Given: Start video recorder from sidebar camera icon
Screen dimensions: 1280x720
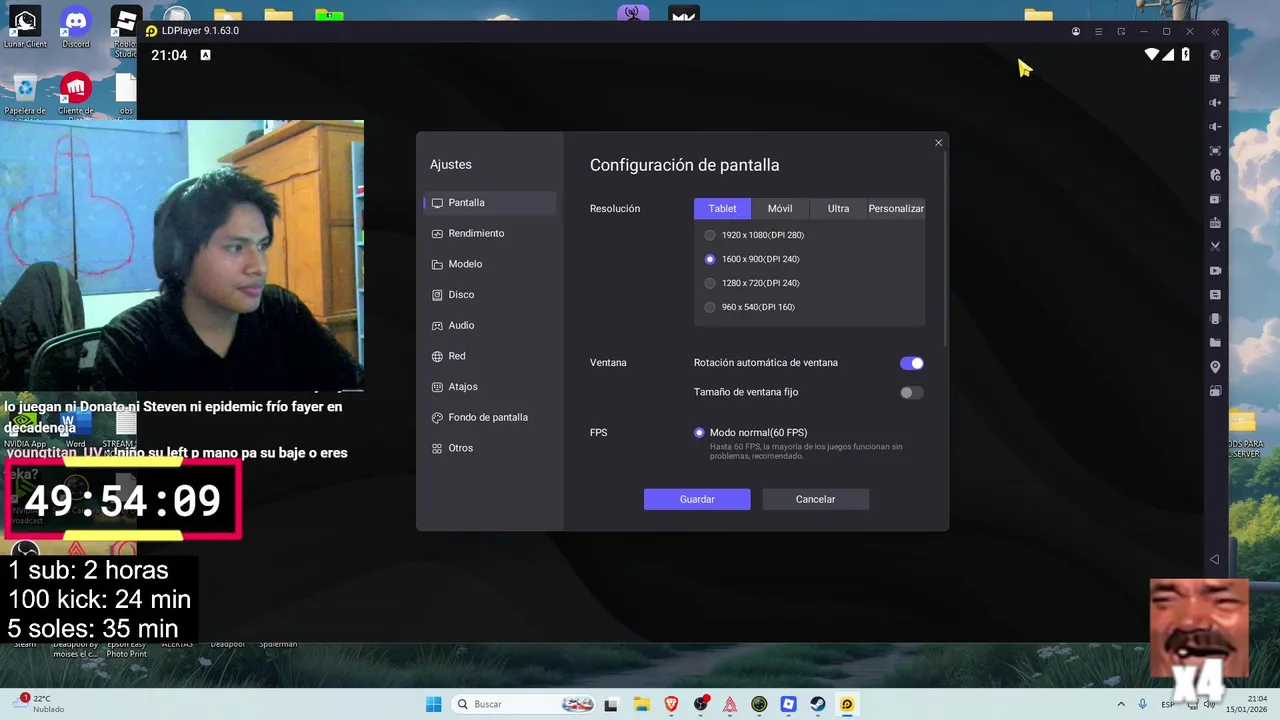Looking at the screenshot, I should (x=1215, y=271).
